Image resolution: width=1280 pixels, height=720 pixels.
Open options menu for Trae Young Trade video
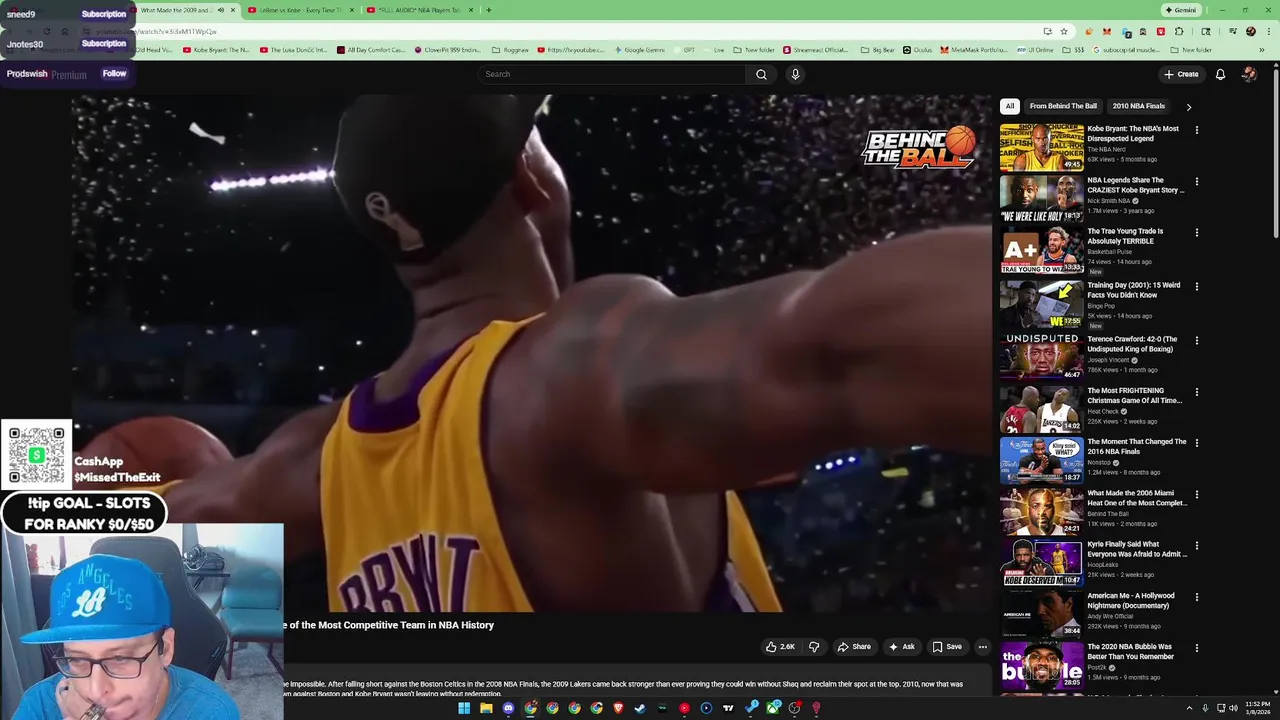1196,232
